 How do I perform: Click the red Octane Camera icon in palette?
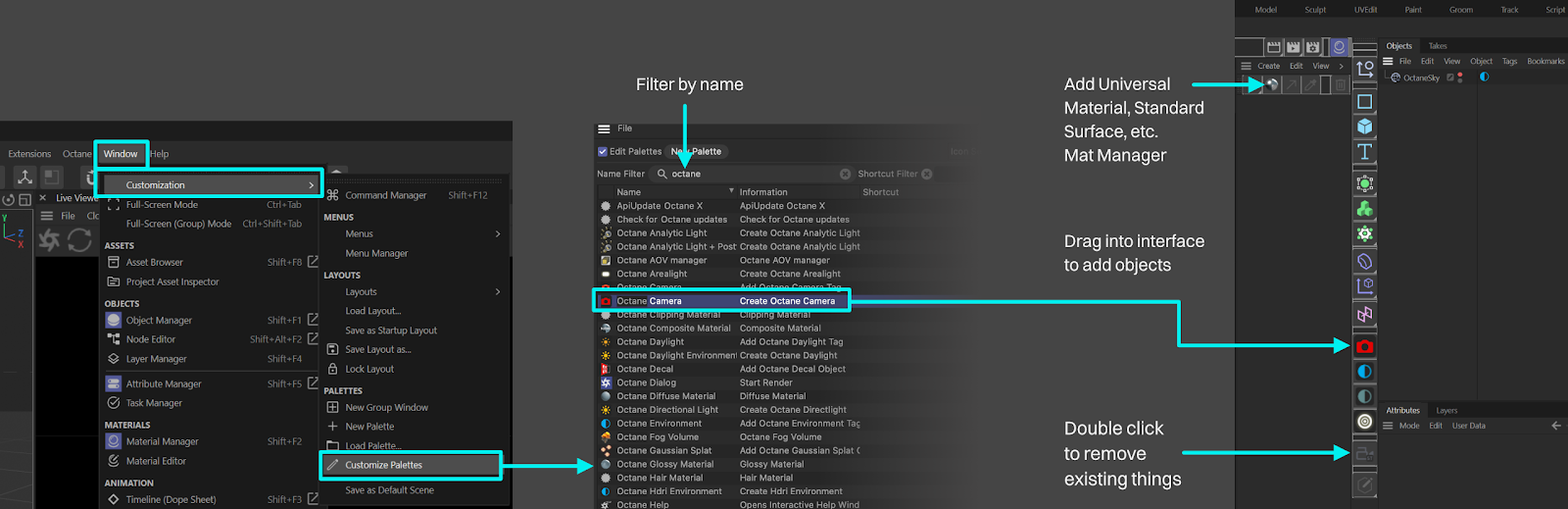pyautogui.click(x=1364, y=346)
